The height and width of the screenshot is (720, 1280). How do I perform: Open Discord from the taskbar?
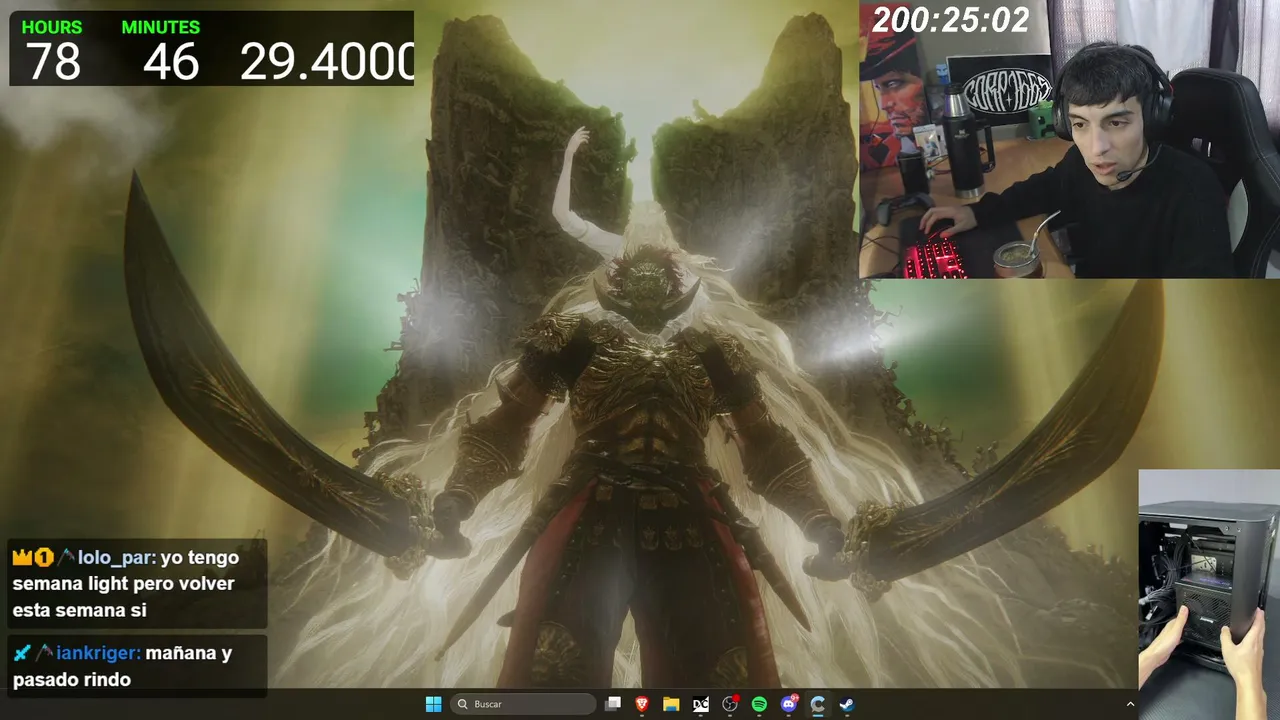point(789,704)
